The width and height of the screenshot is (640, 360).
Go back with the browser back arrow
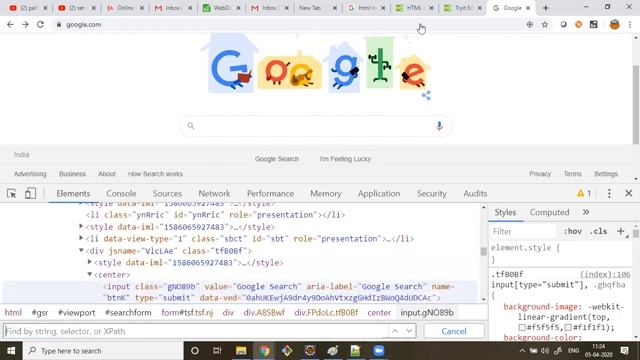click(x=10, y=24)
